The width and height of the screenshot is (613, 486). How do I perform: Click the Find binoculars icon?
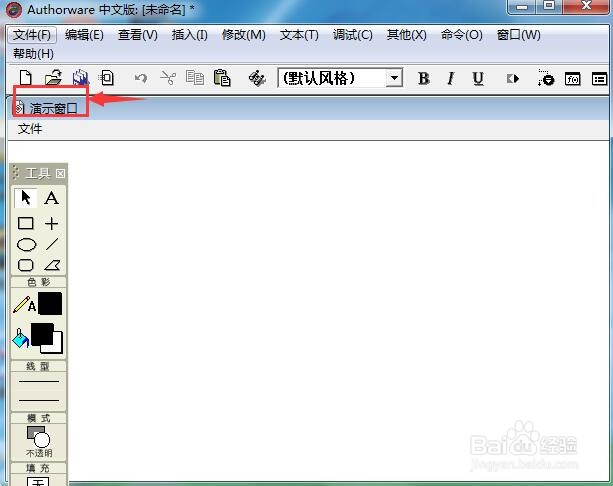coord(257,78)
